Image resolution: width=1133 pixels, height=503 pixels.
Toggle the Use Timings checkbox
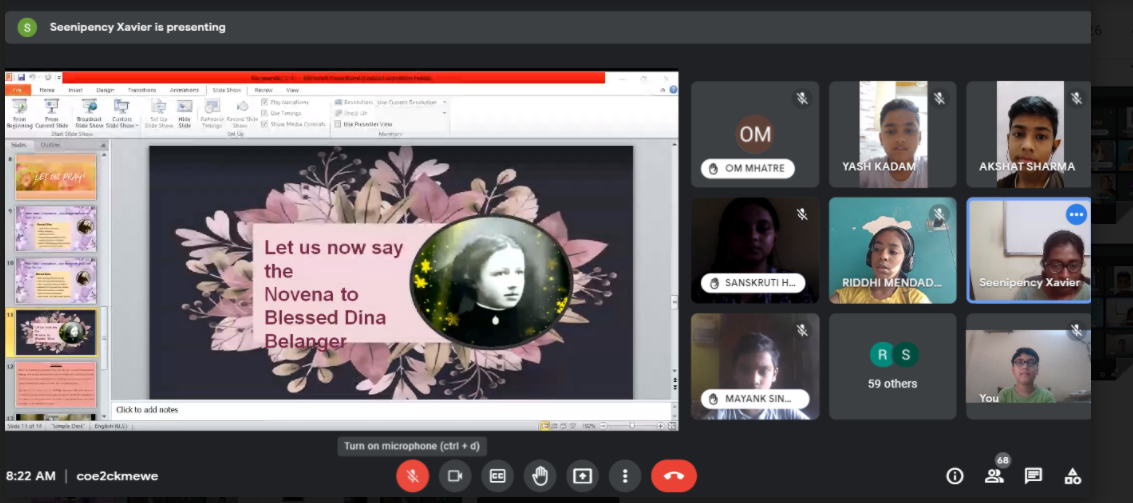pyautogui.click(x=264, y=113)
